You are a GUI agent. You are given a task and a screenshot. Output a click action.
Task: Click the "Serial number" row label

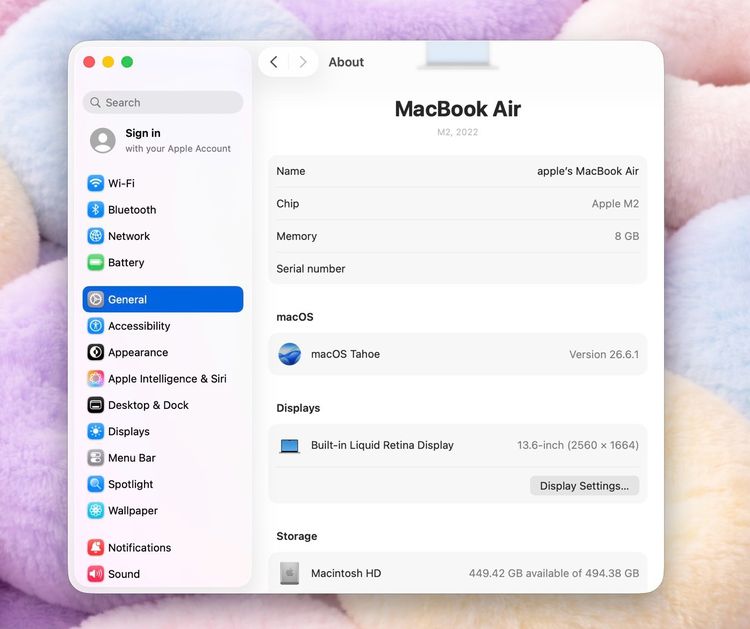310,268
